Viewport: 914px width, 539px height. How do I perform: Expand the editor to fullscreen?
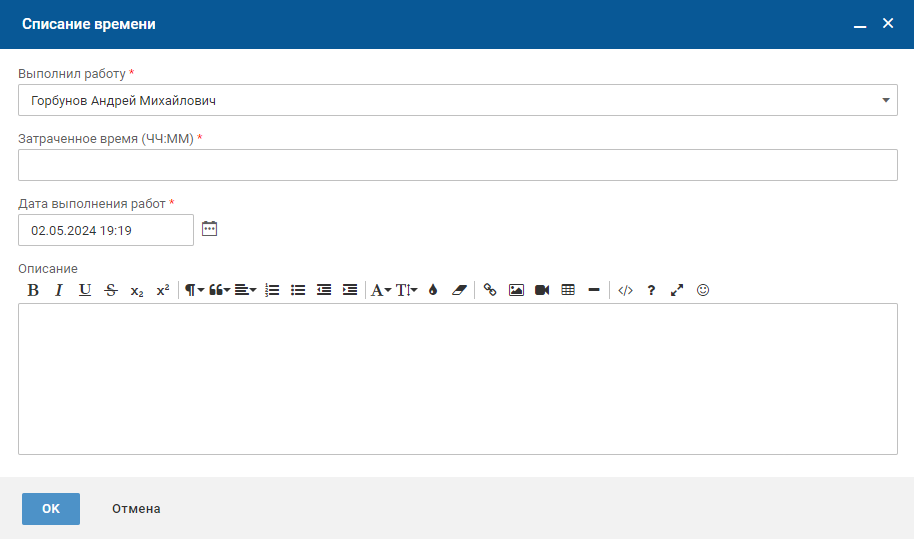click(x=677, y=290)
